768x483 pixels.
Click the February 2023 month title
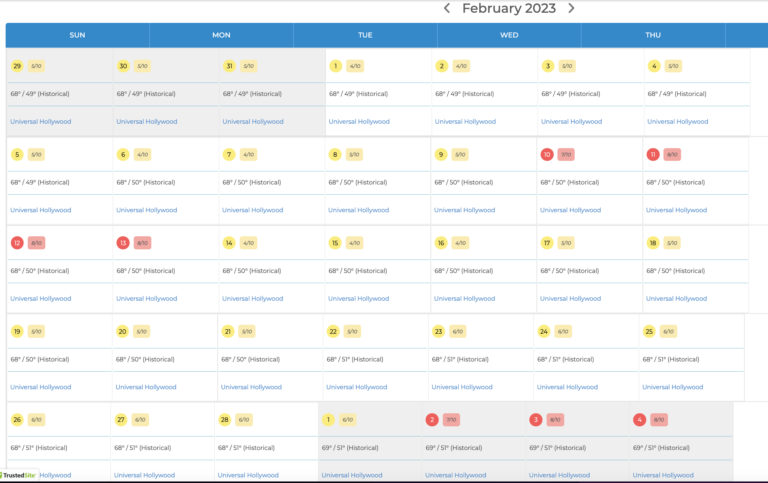point(508,8)
